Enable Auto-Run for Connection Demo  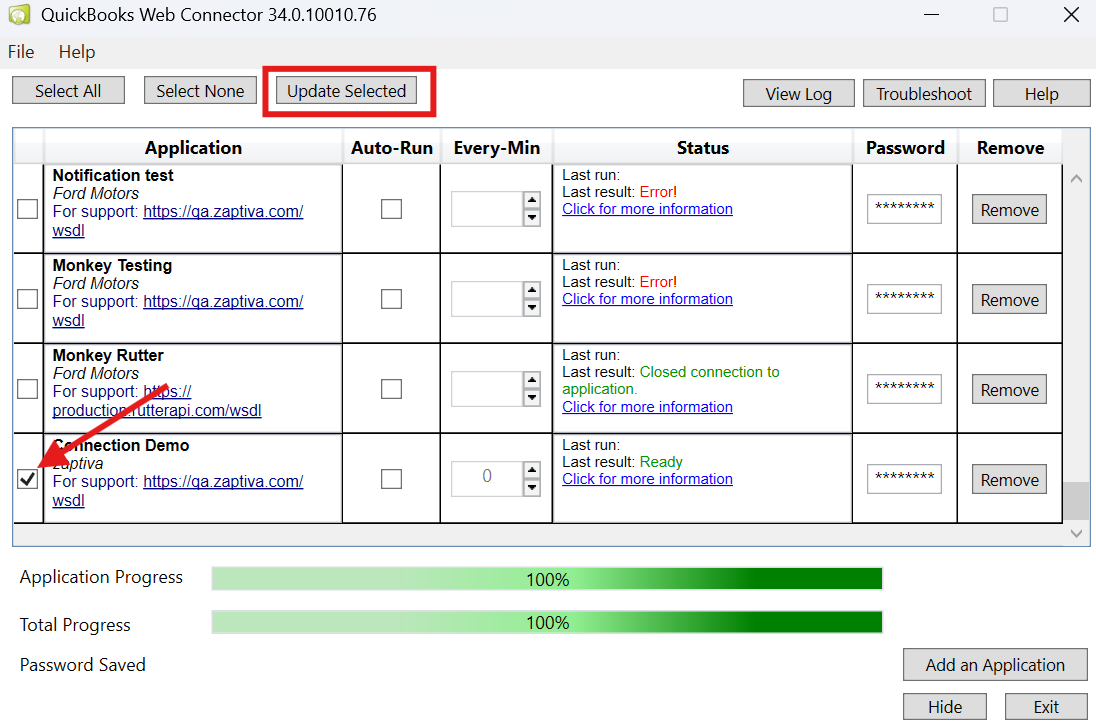[x=392, y=479]
